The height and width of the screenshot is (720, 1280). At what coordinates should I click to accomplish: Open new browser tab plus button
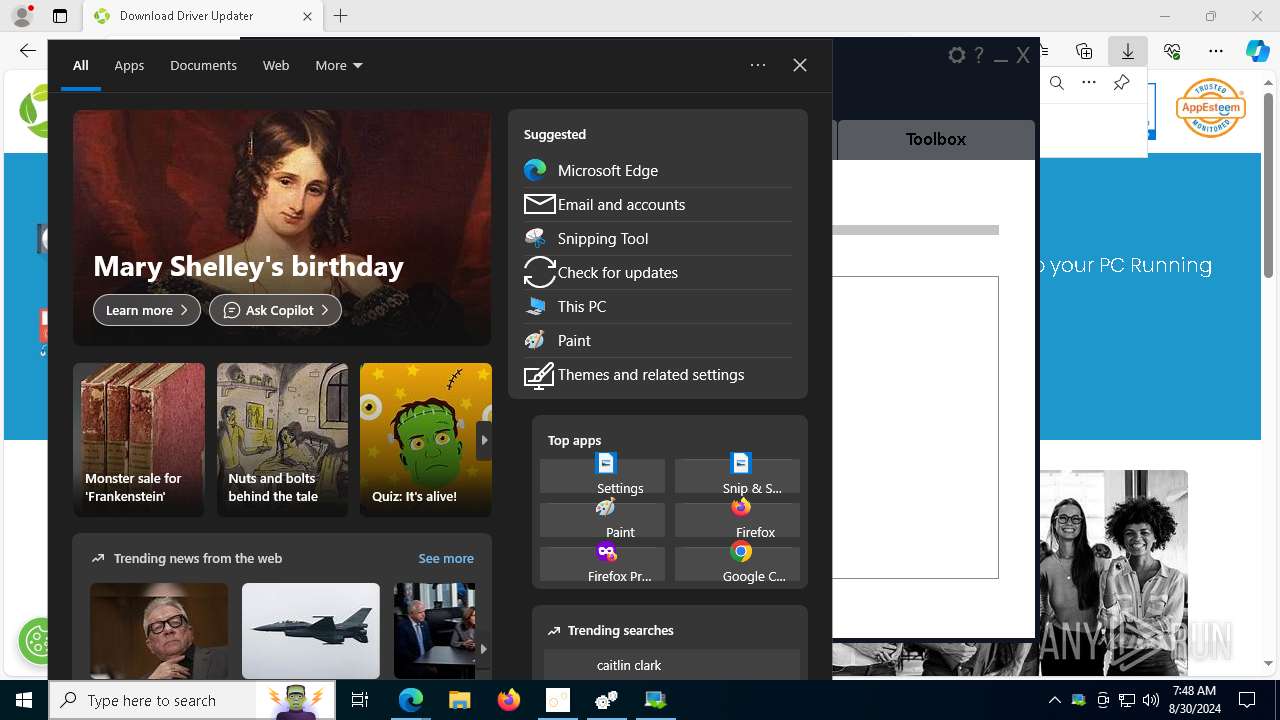pyautogui.click(x=341, y=16)
